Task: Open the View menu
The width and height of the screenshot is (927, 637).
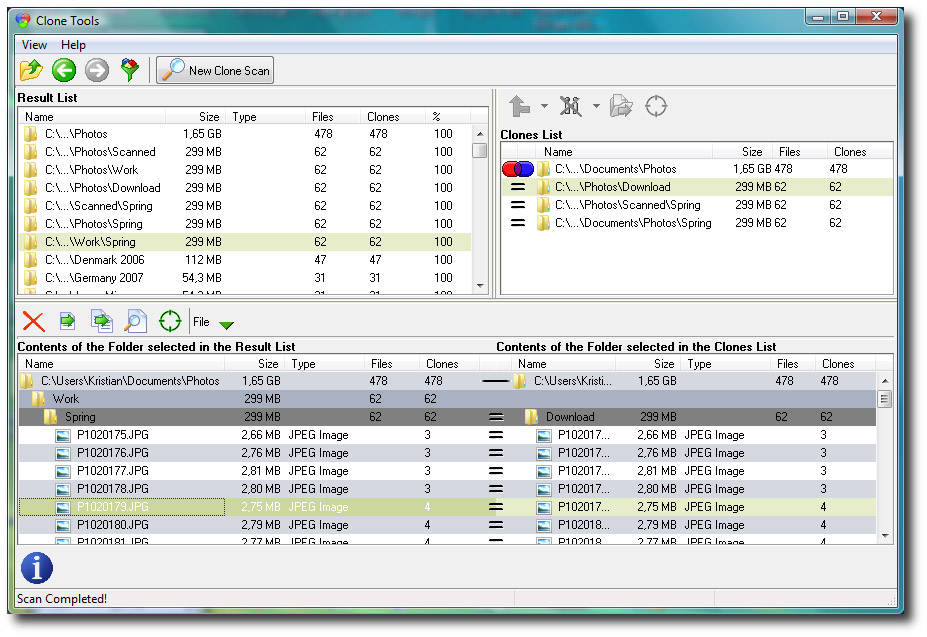Action: click(34, 45)
